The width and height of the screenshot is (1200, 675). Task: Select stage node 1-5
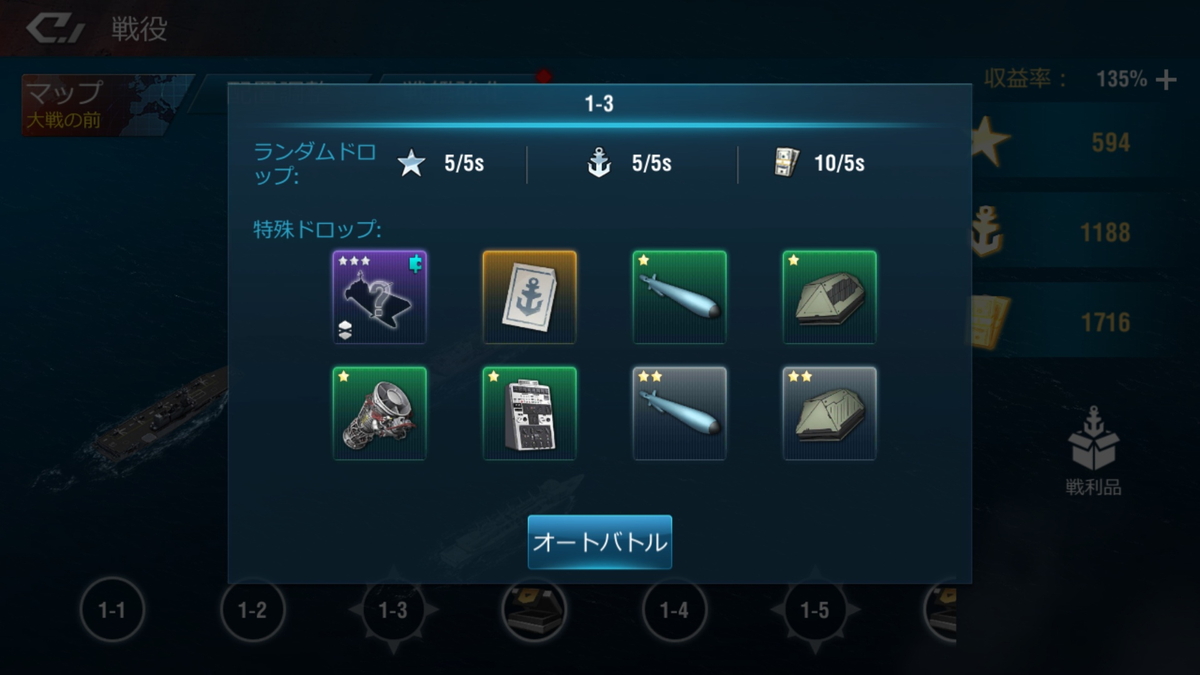814,610
